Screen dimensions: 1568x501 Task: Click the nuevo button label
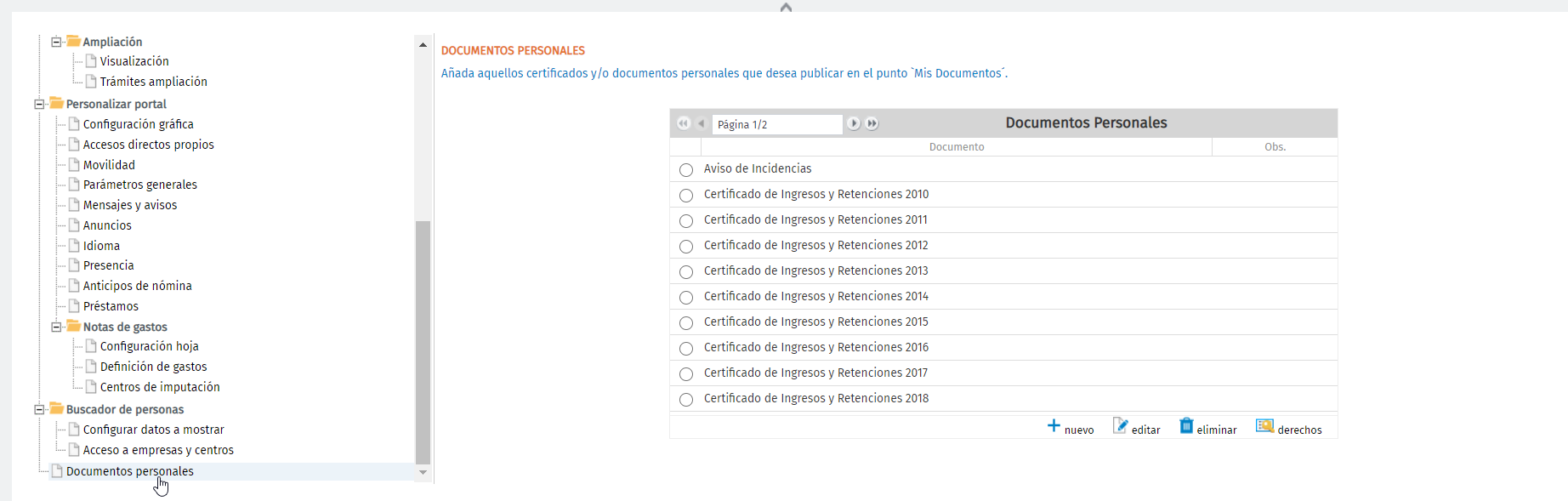tap(1079, 430)
